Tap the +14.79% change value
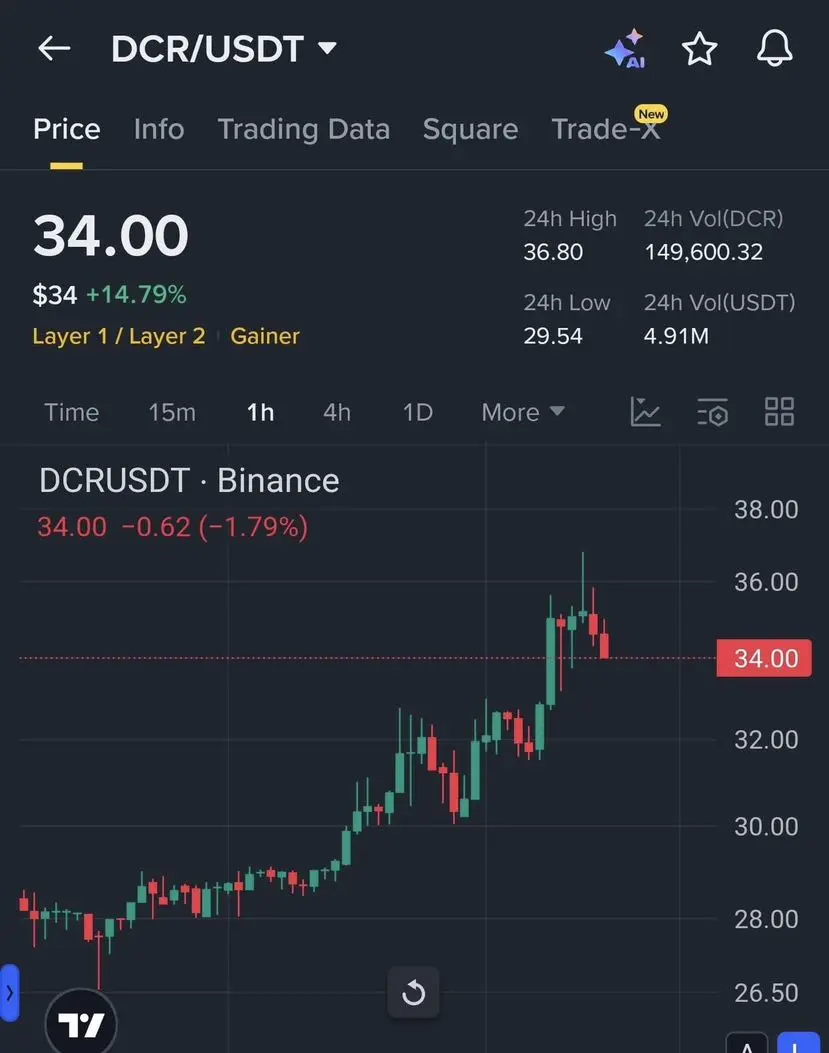The height and width of the screenshot is (1053, 829). (x=136, y=295)
